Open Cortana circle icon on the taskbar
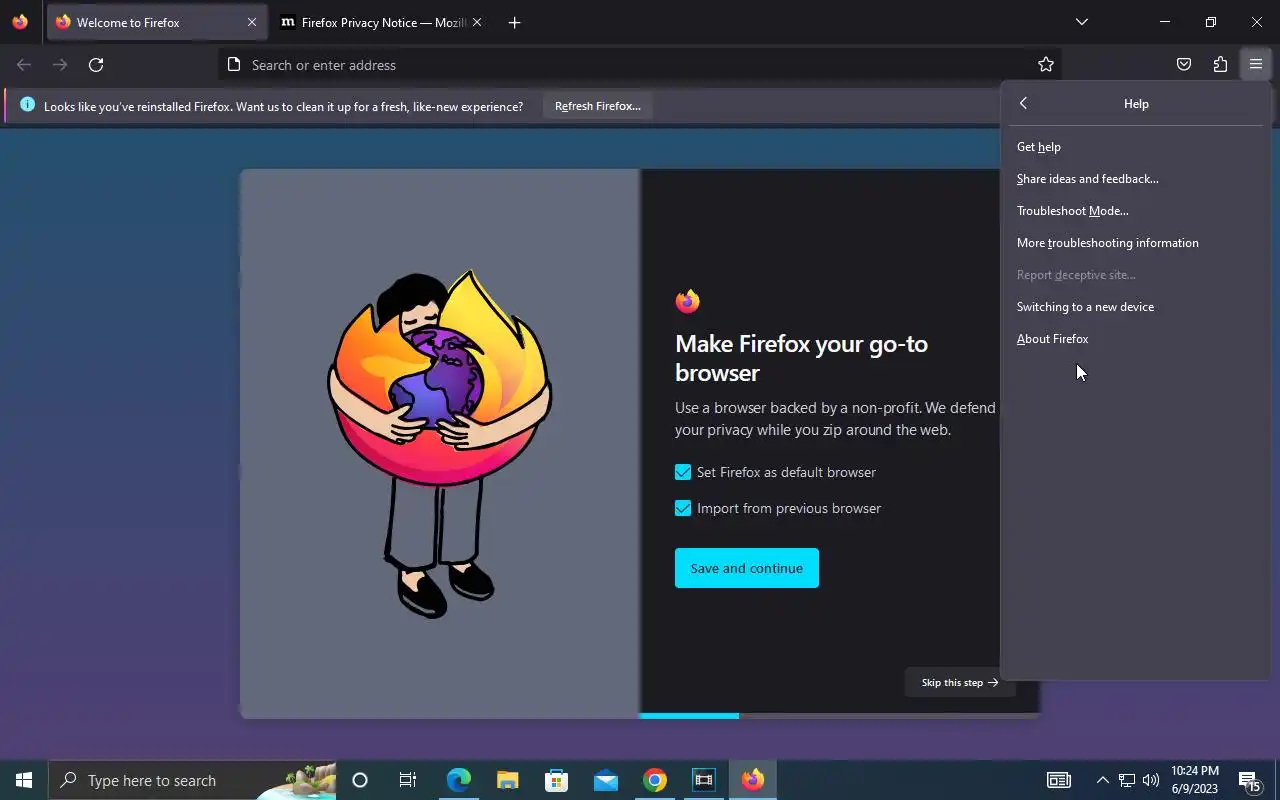Viewport: 1280px width, 800px height. tap(360, 780)
